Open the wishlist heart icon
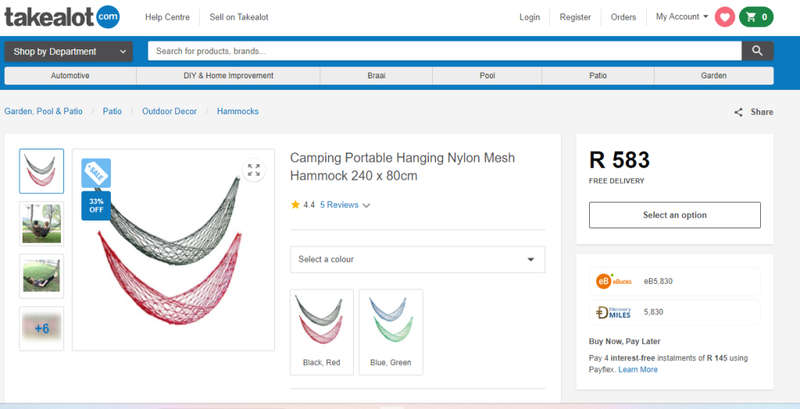This screenshot has height=409, width=800. (724, 17)
